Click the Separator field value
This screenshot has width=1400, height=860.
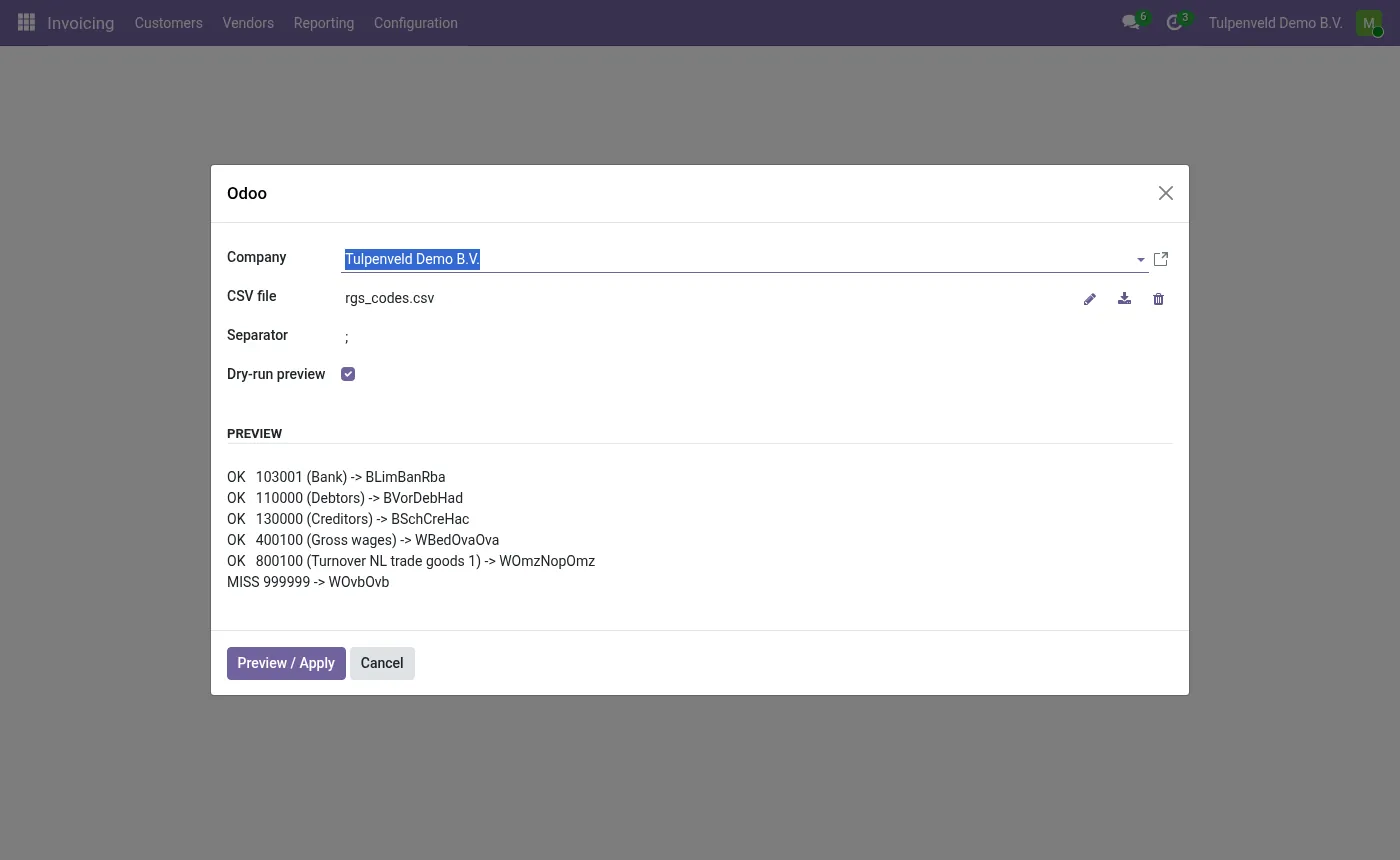point(347,337)
